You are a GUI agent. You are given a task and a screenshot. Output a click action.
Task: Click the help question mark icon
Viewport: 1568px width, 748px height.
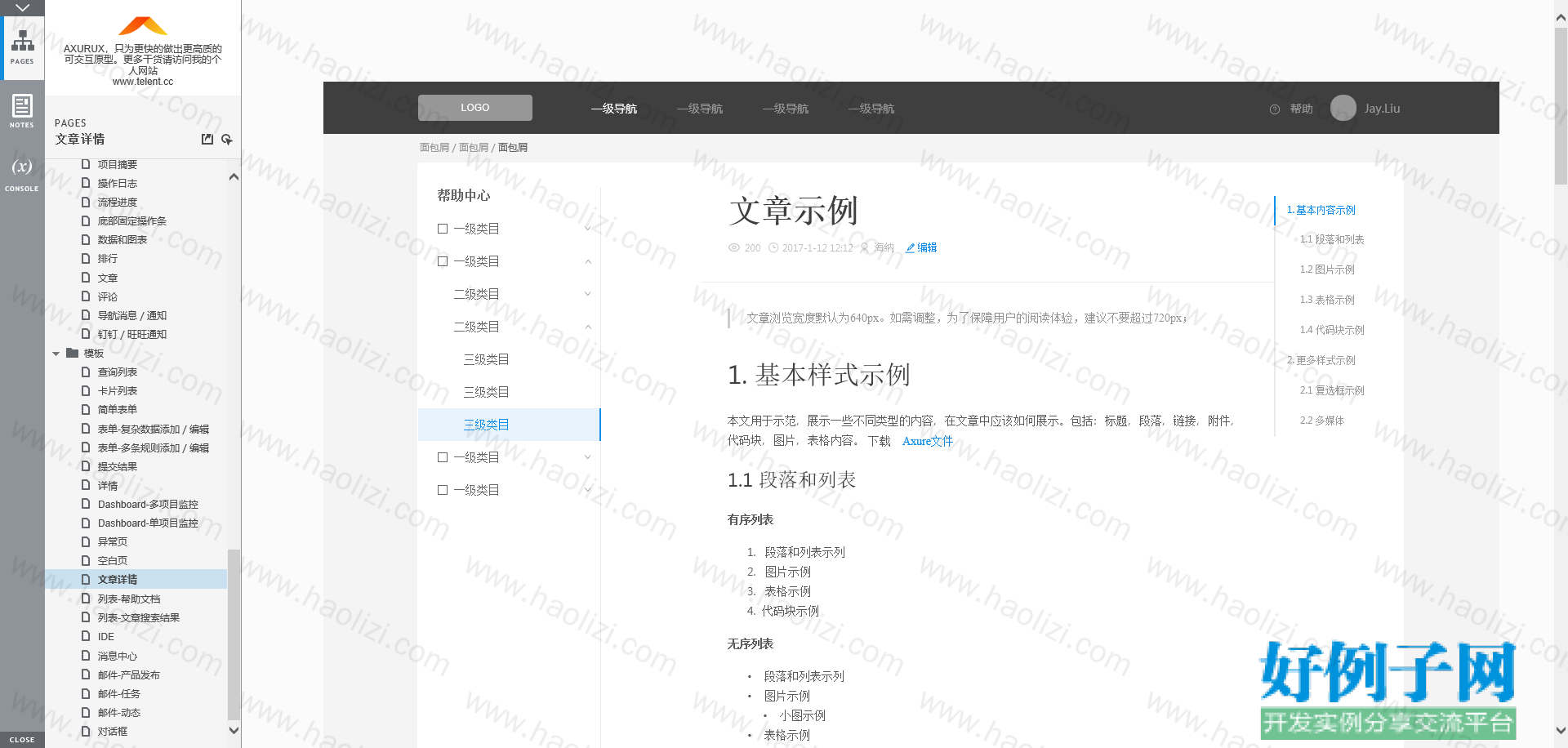tap(1275, 109)
